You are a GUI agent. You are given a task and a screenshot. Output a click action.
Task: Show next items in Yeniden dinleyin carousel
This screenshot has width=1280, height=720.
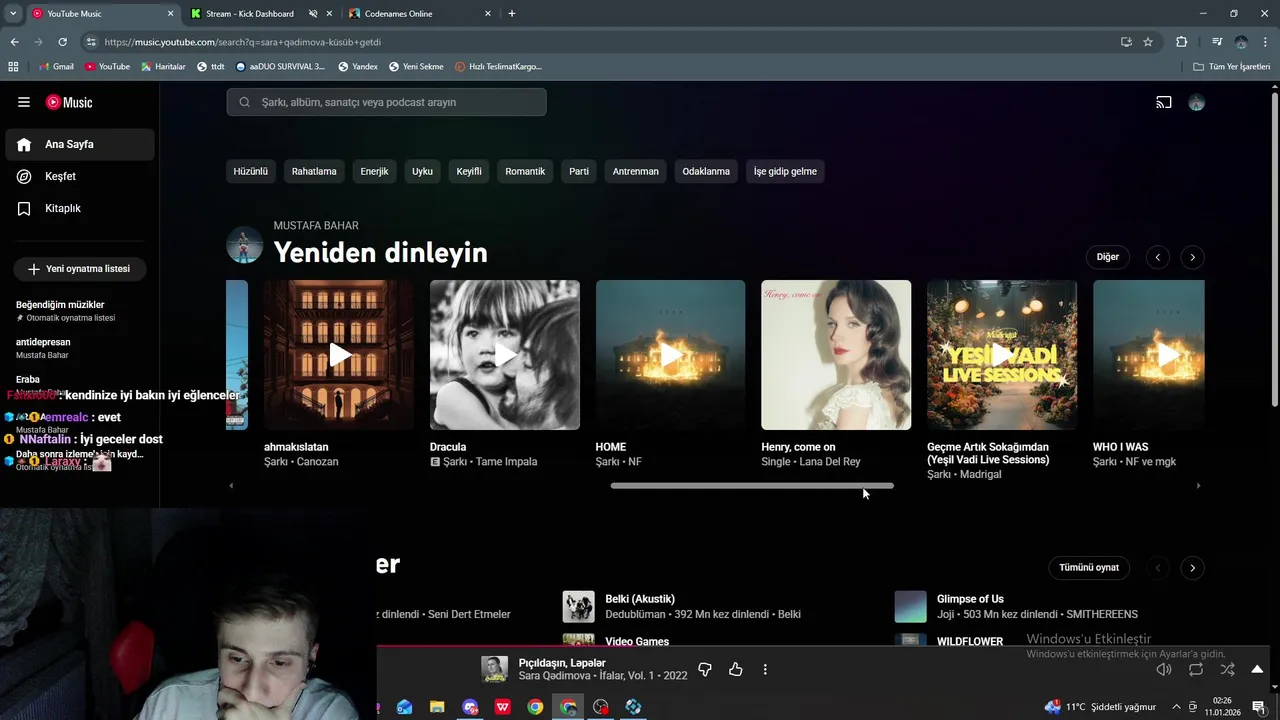click(1192, 257)
